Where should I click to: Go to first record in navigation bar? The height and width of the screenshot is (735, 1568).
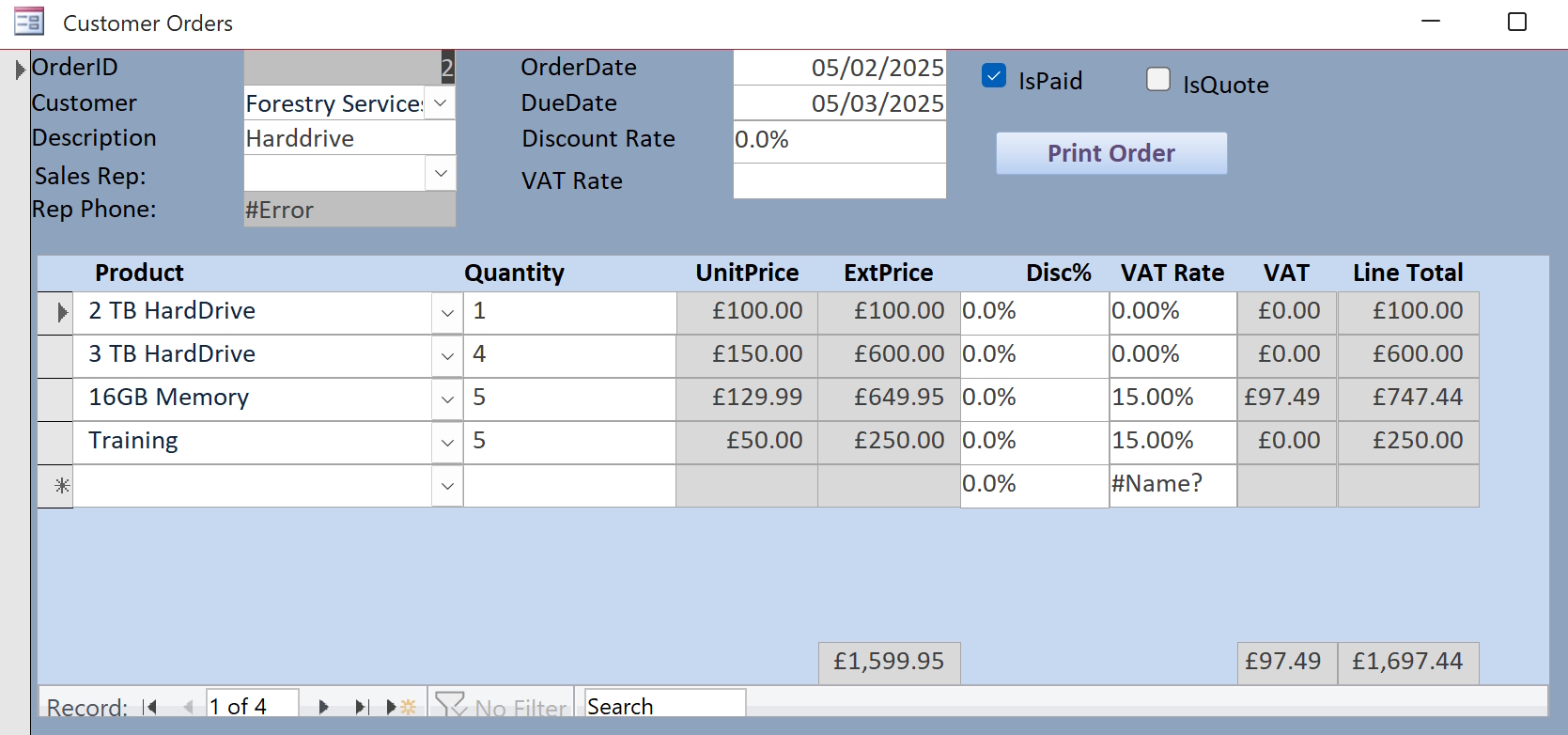150,707
